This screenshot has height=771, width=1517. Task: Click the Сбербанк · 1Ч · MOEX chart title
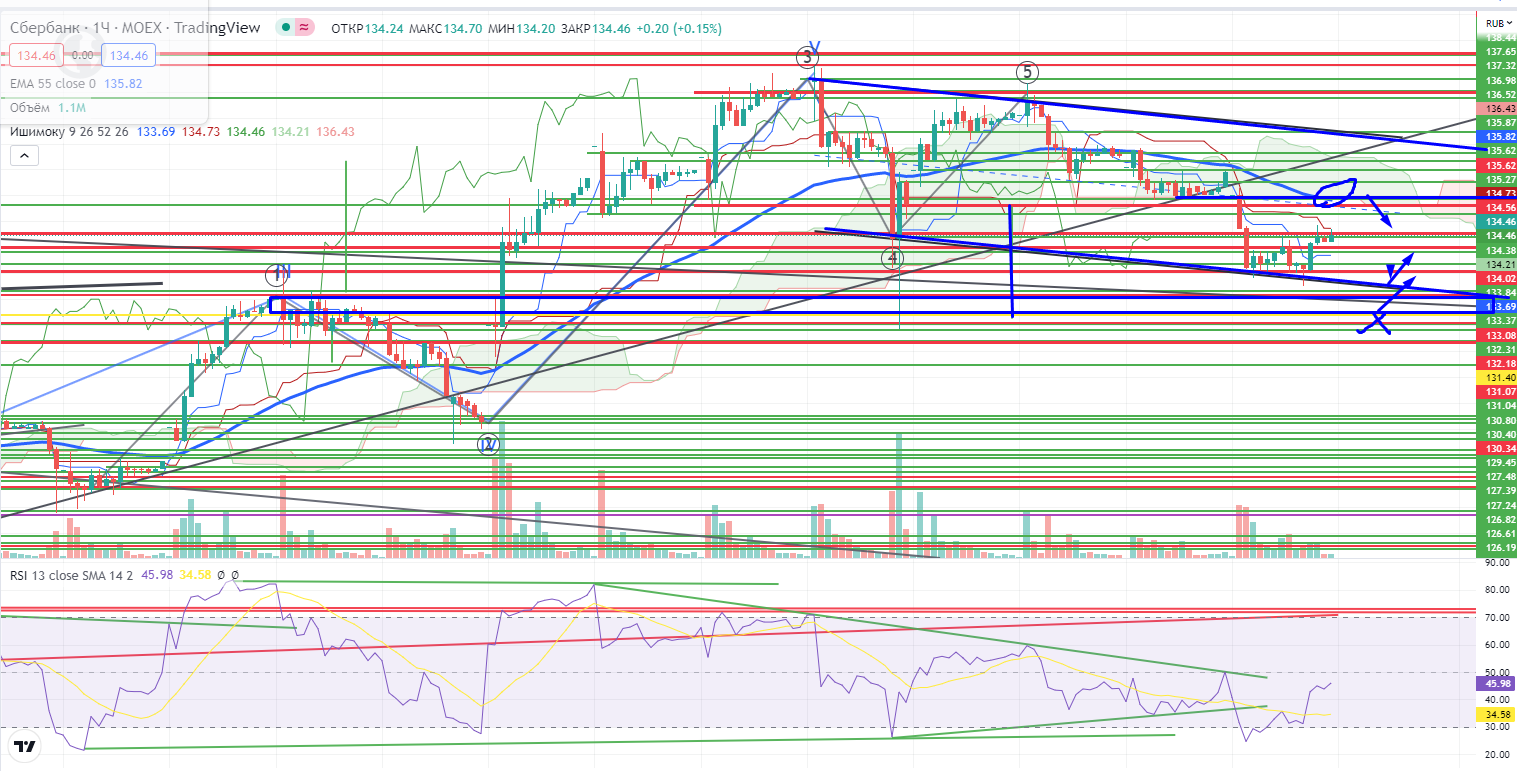(135, 28)
